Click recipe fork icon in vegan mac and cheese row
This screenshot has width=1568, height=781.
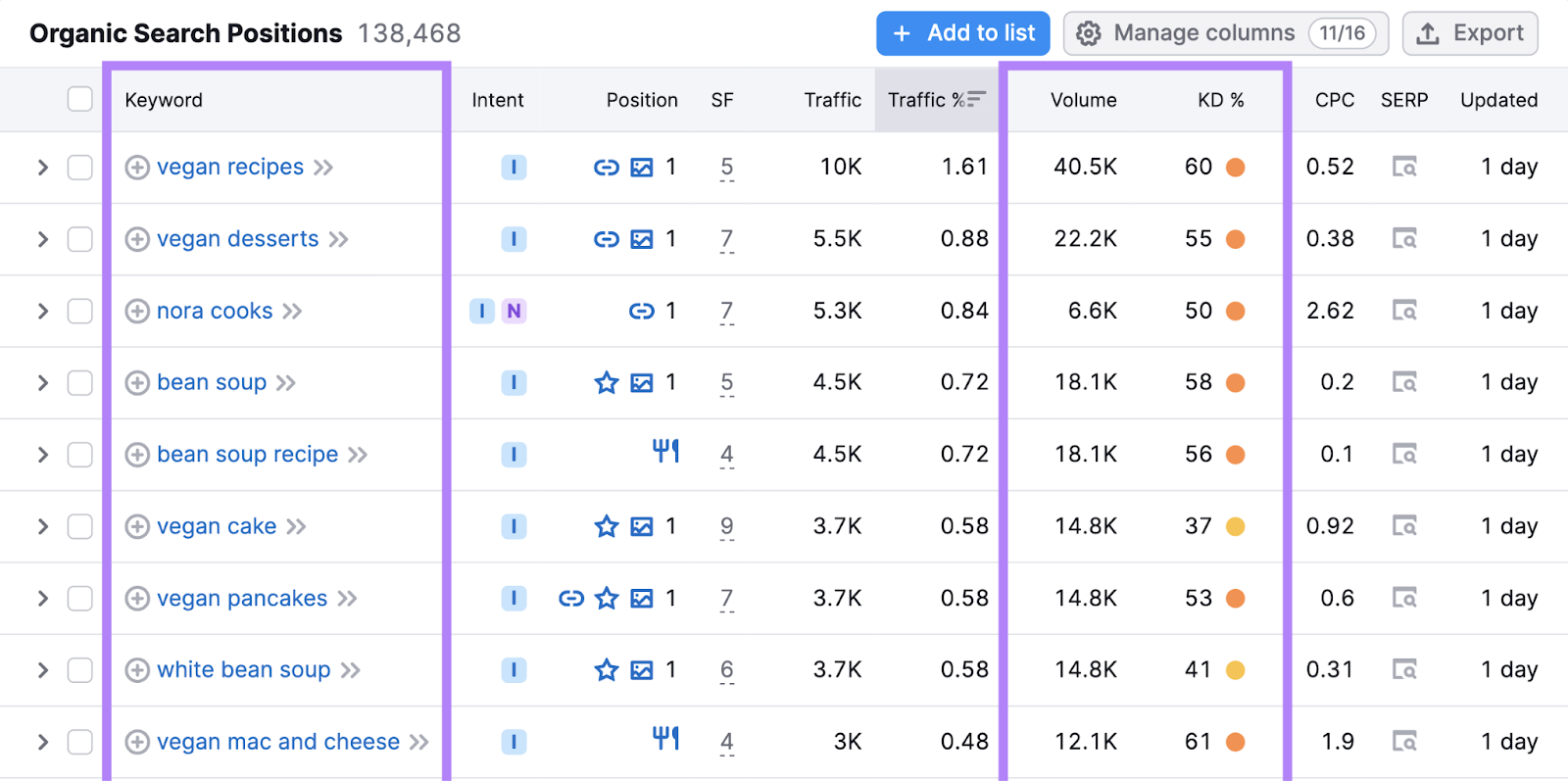(666, 738)
